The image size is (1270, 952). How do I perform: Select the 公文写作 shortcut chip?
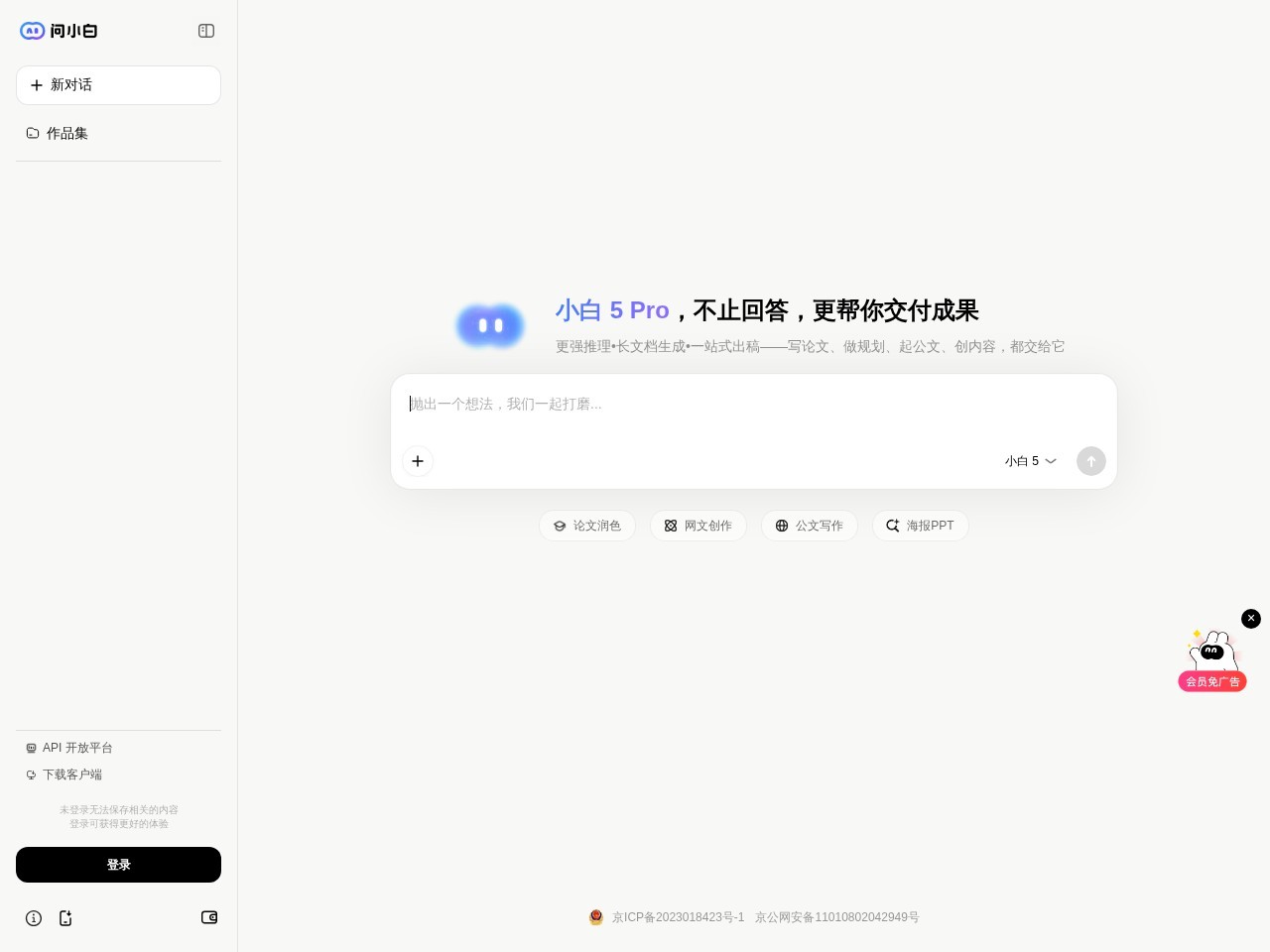tap(810, 526)
